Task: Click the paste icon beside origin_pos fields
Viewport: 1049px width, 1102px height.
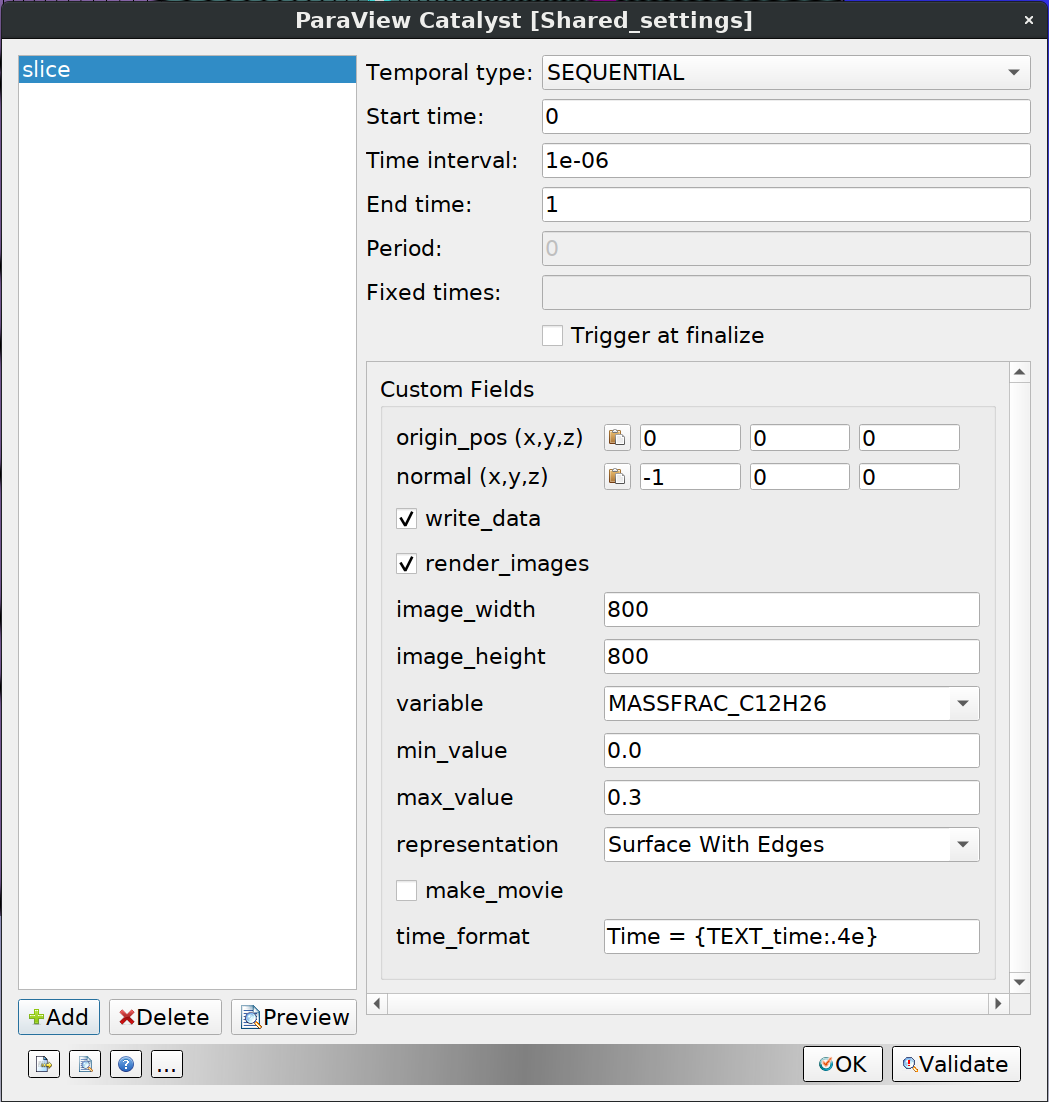Action: pos(617,437)
